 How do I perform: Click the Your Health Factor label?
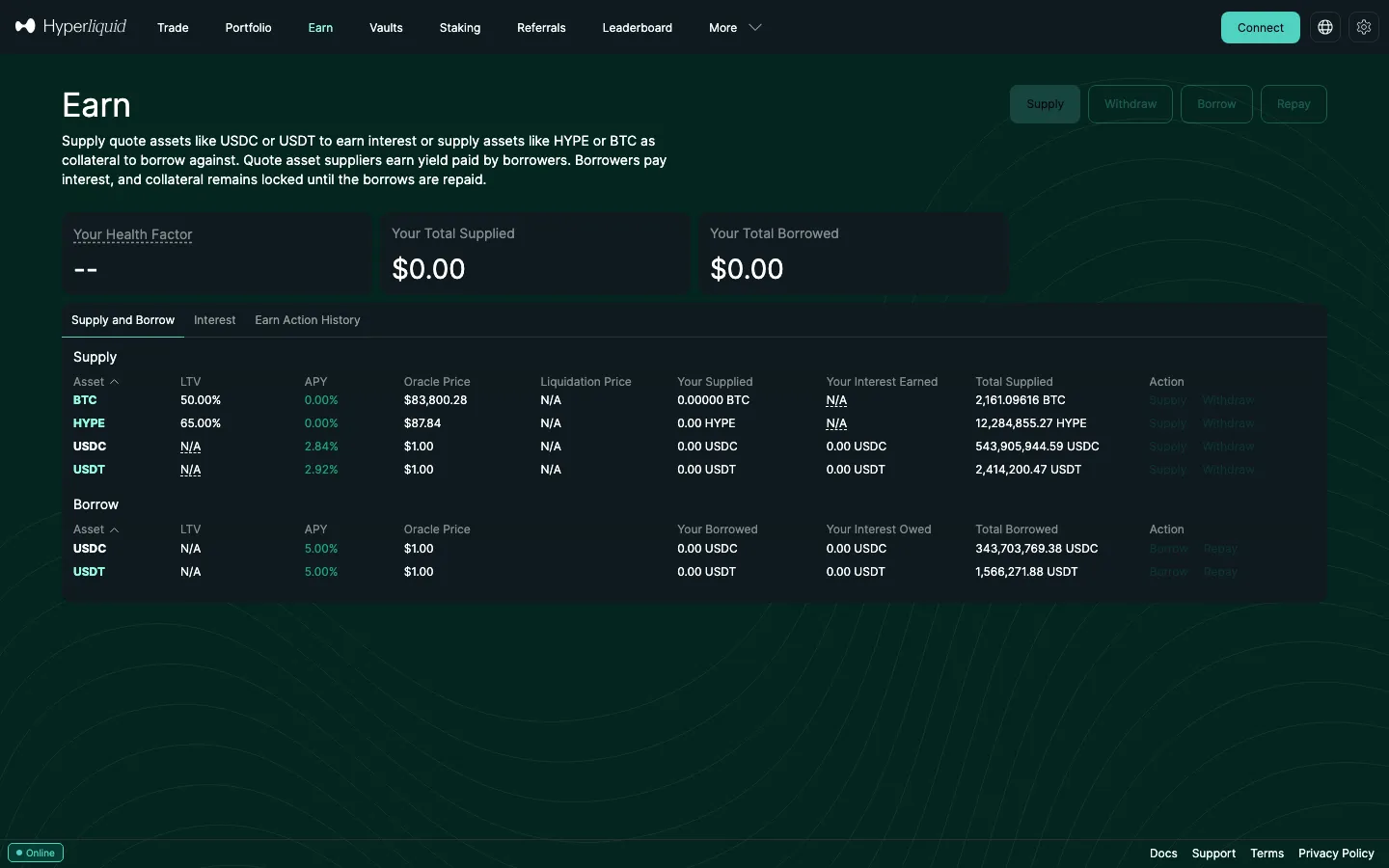point(133,234)
